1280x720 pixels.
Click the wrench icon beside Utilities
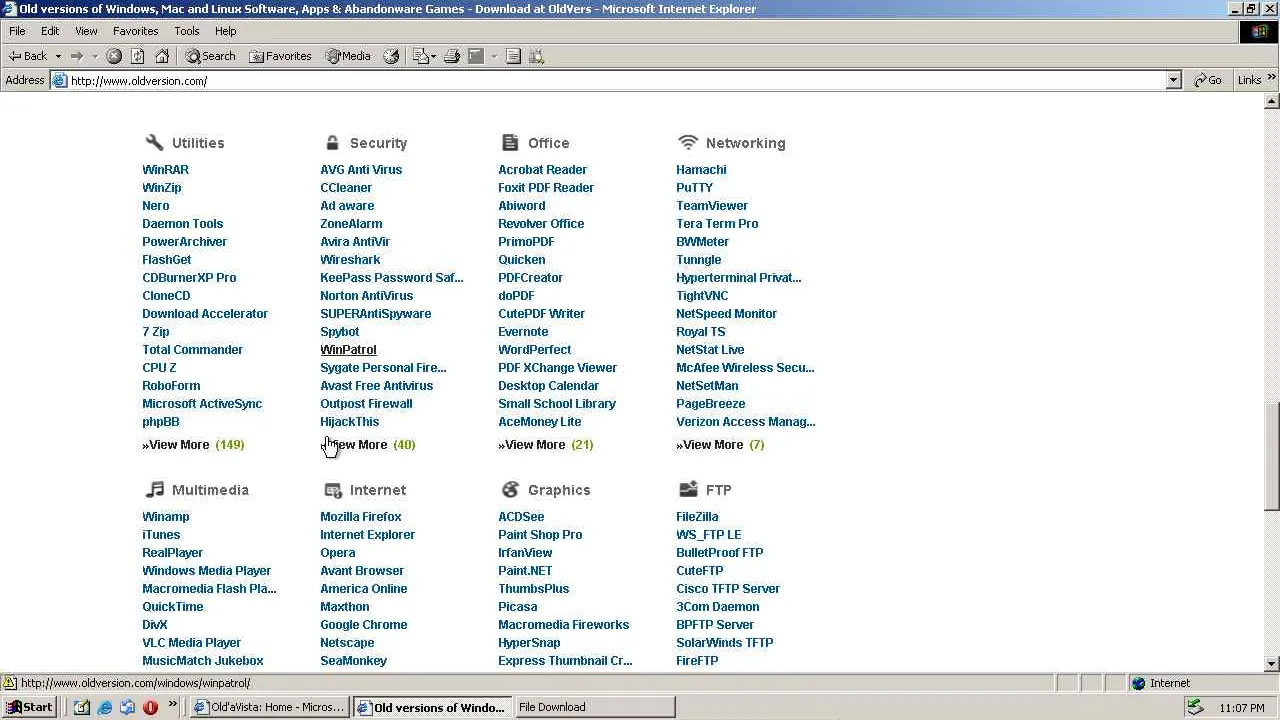154,142
